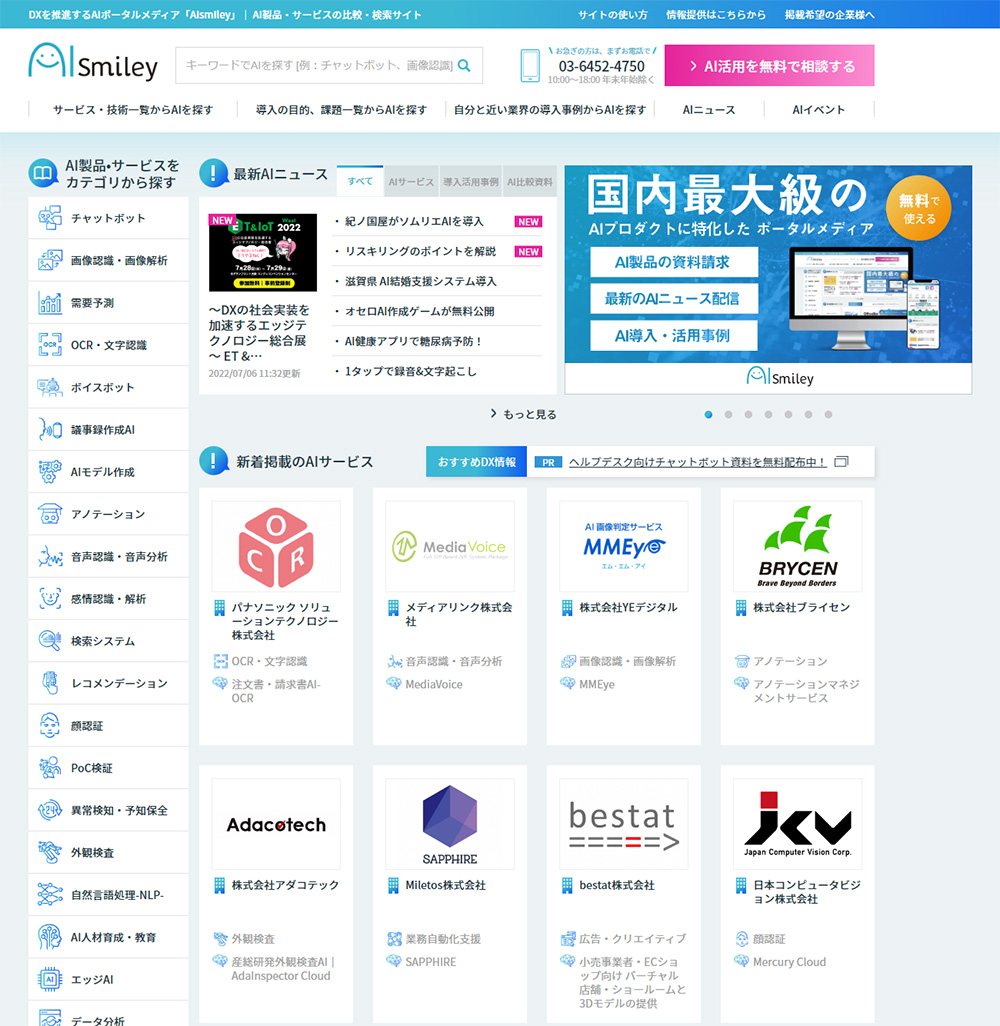Image resolution: width=1000 pixels, height=1026 pixels.
Task: Click the ボイスボット sidebar icon
Action: (x=48, y=387)
